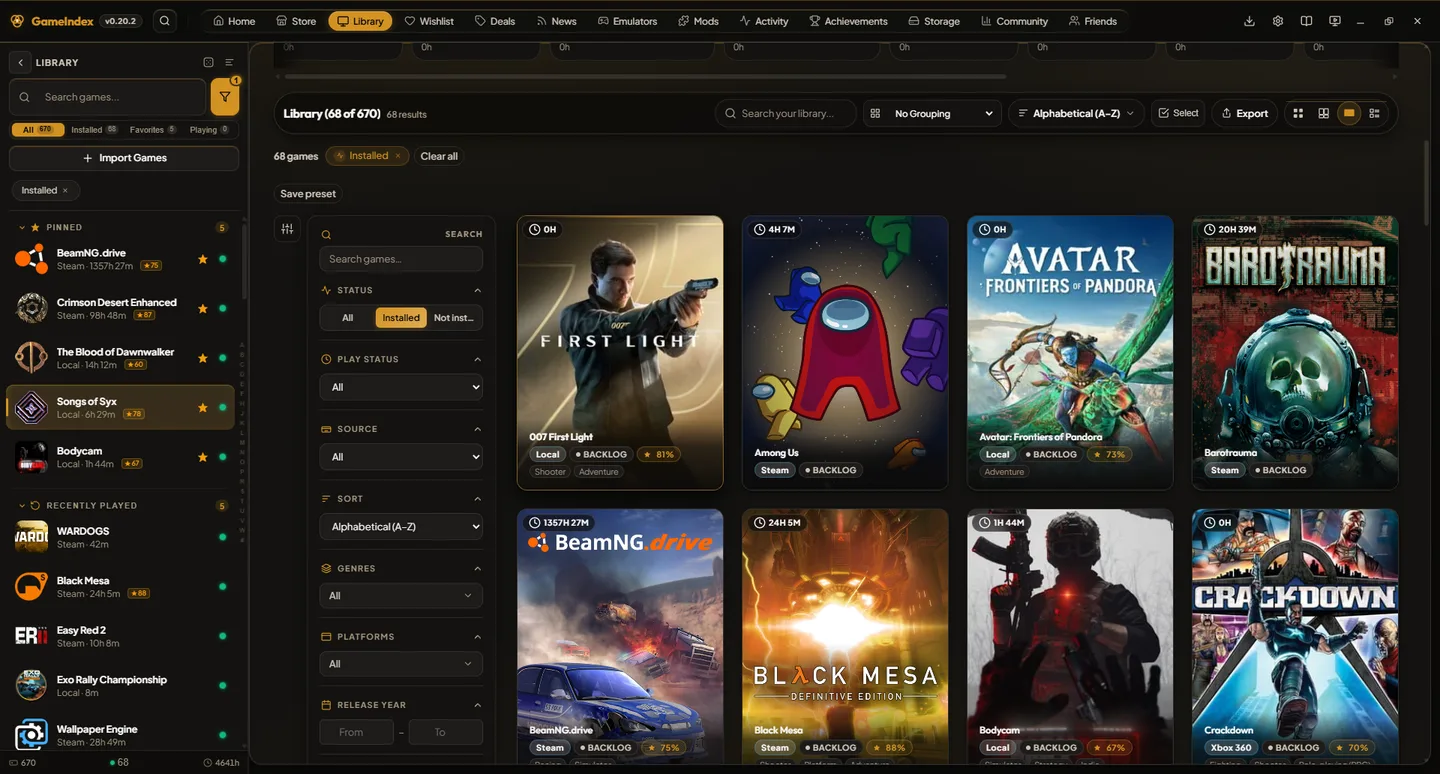Image resolution: width=1440 pixels, height=774 pixels.
Task: Click the Blood of Dawnwalker sidebar icon
Action: tap(31, 357)
